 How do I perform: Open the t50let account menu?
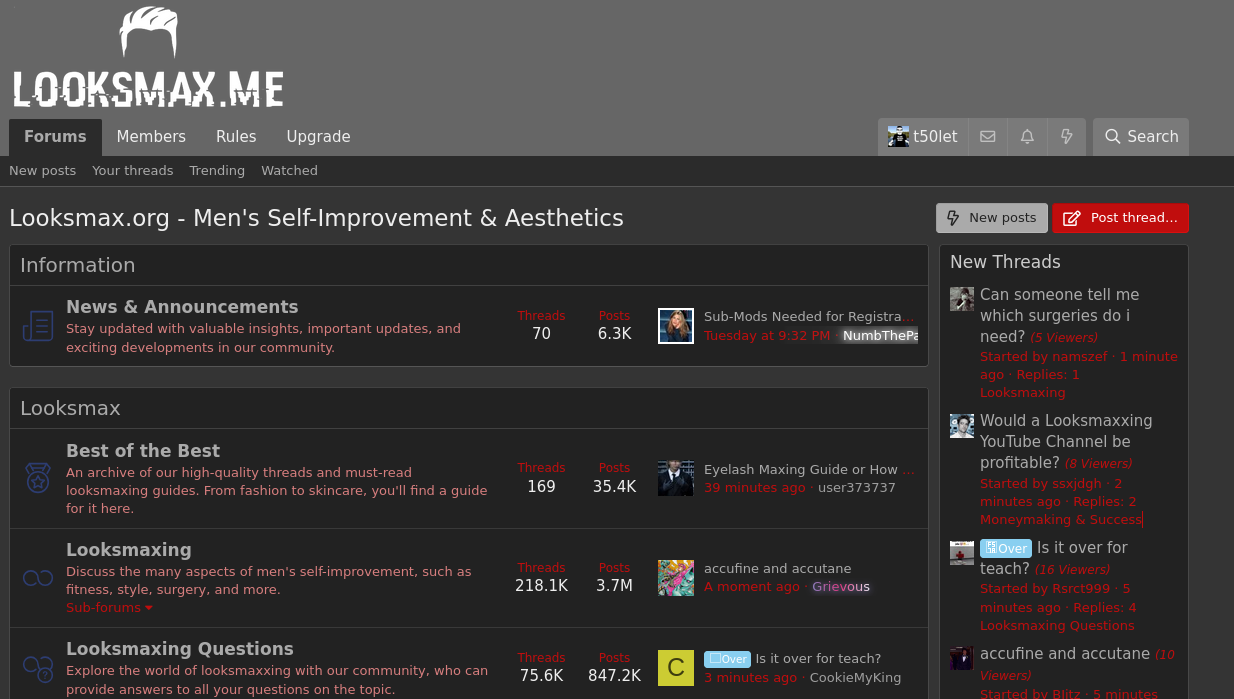tap(923, 137)
